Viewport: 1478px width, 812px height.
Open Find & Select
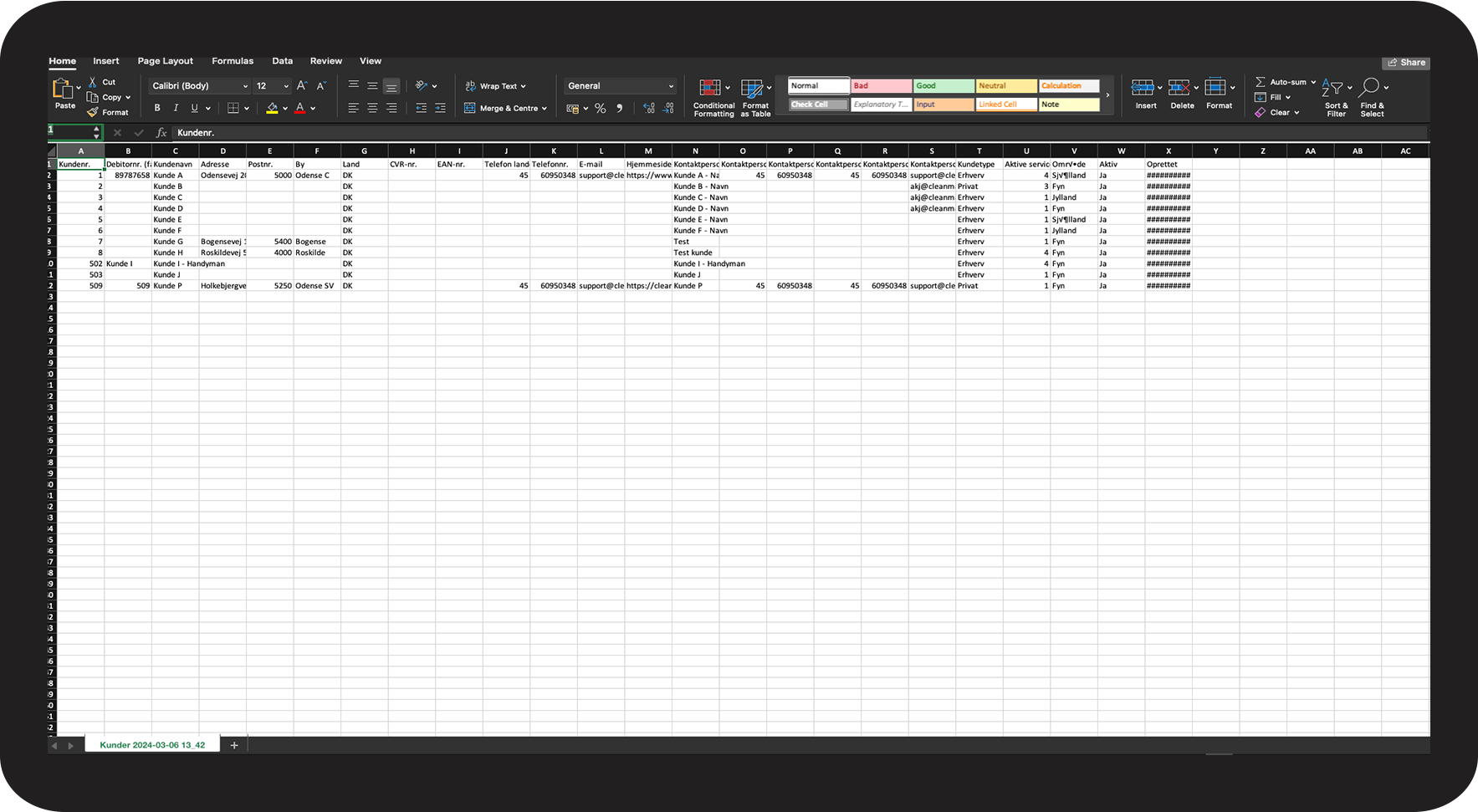[1372, 98]
